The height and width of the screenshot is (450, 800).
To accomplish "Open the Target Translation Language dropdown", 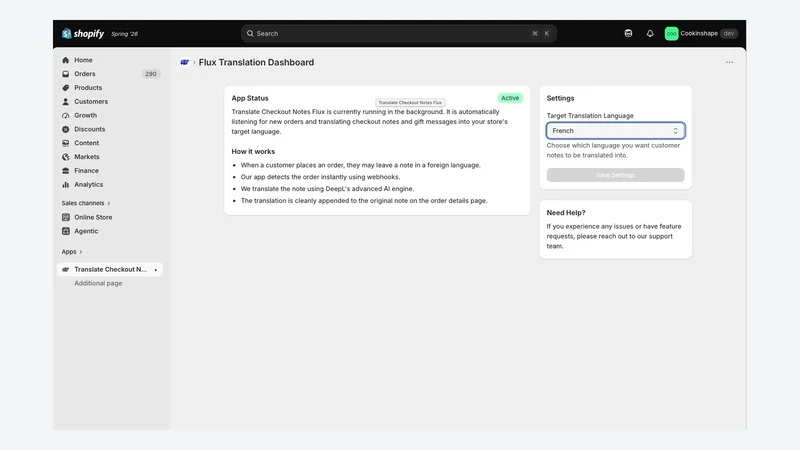I will point(615,131).
